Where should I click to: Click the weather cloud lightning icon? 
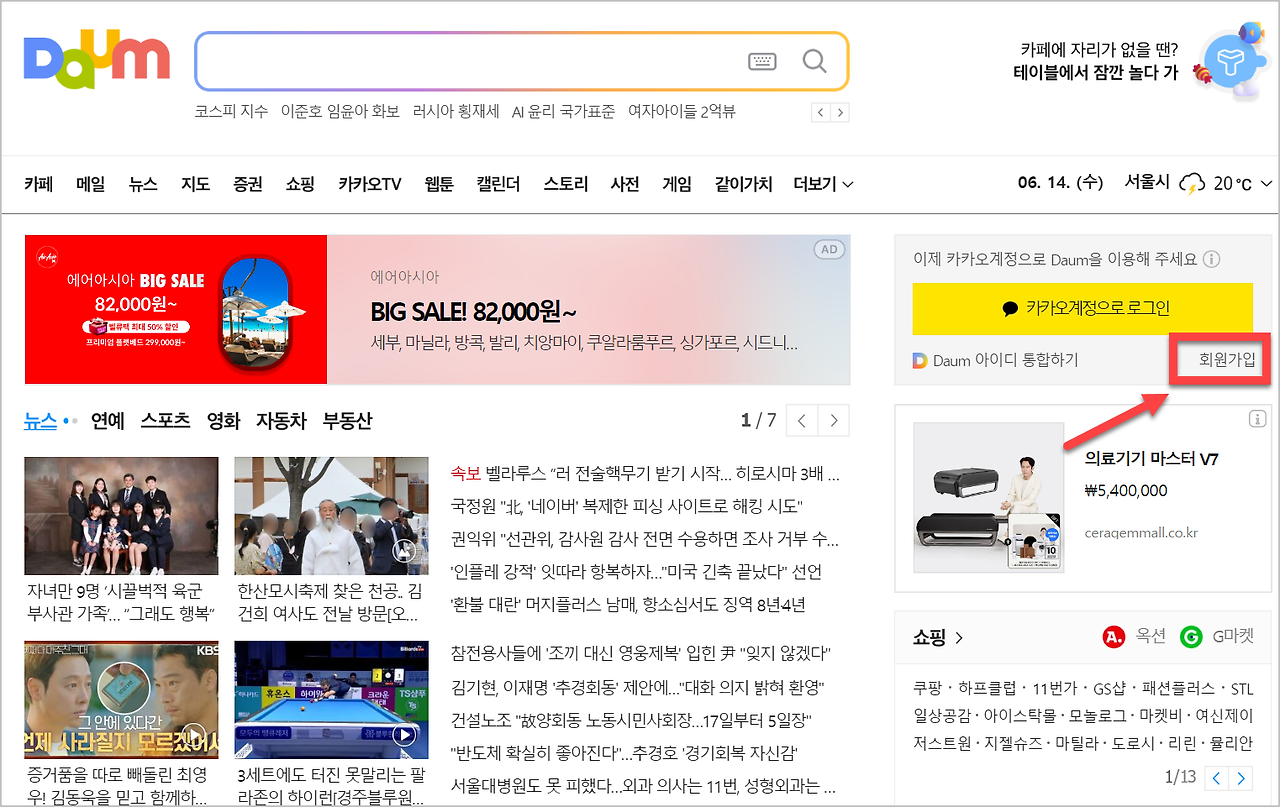1192,184
